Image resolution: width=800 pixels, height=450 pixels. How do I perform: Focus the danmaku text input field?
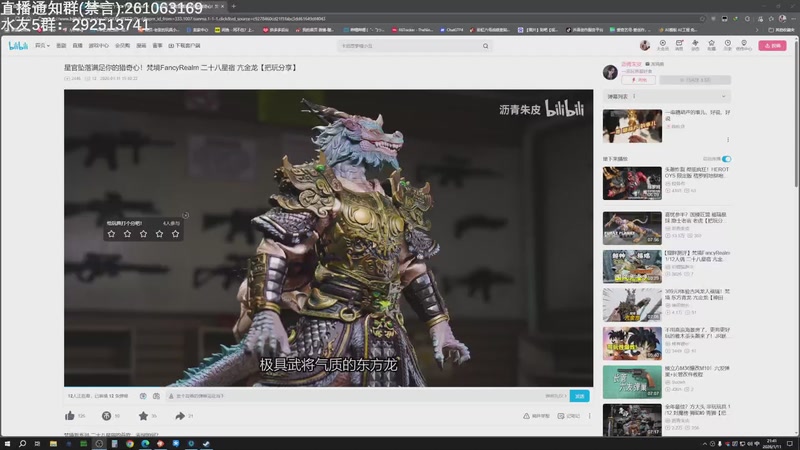coord(357,396)
